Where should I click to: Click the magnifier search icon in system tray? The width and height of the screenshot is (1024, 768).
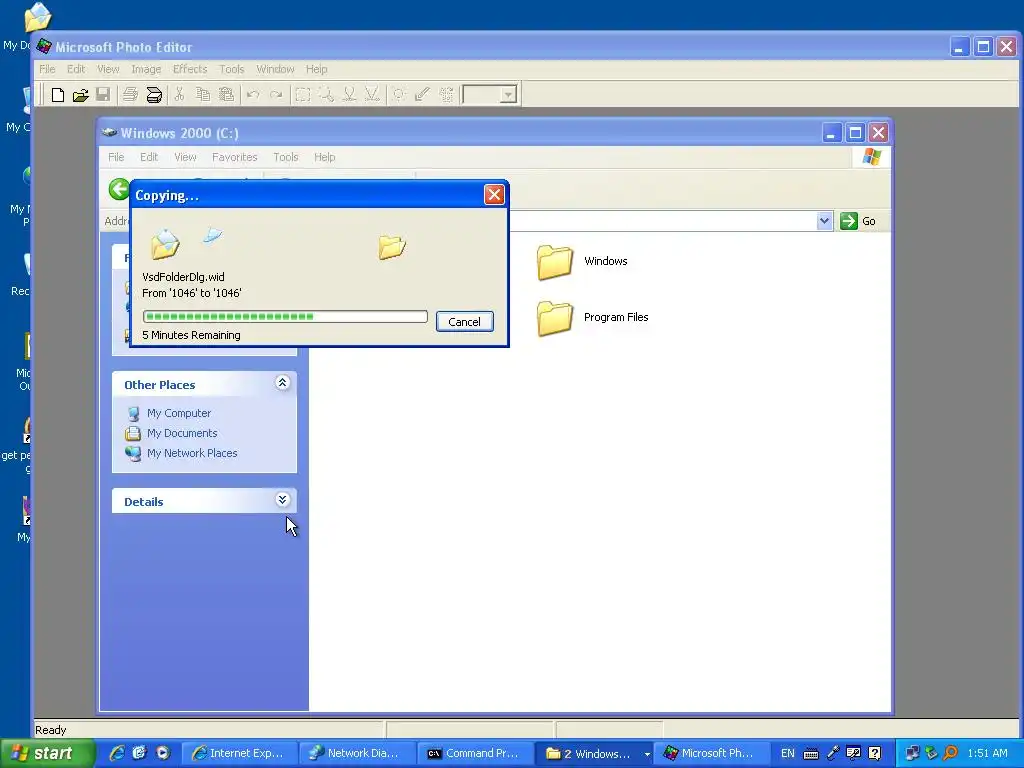tap(951, 754)
